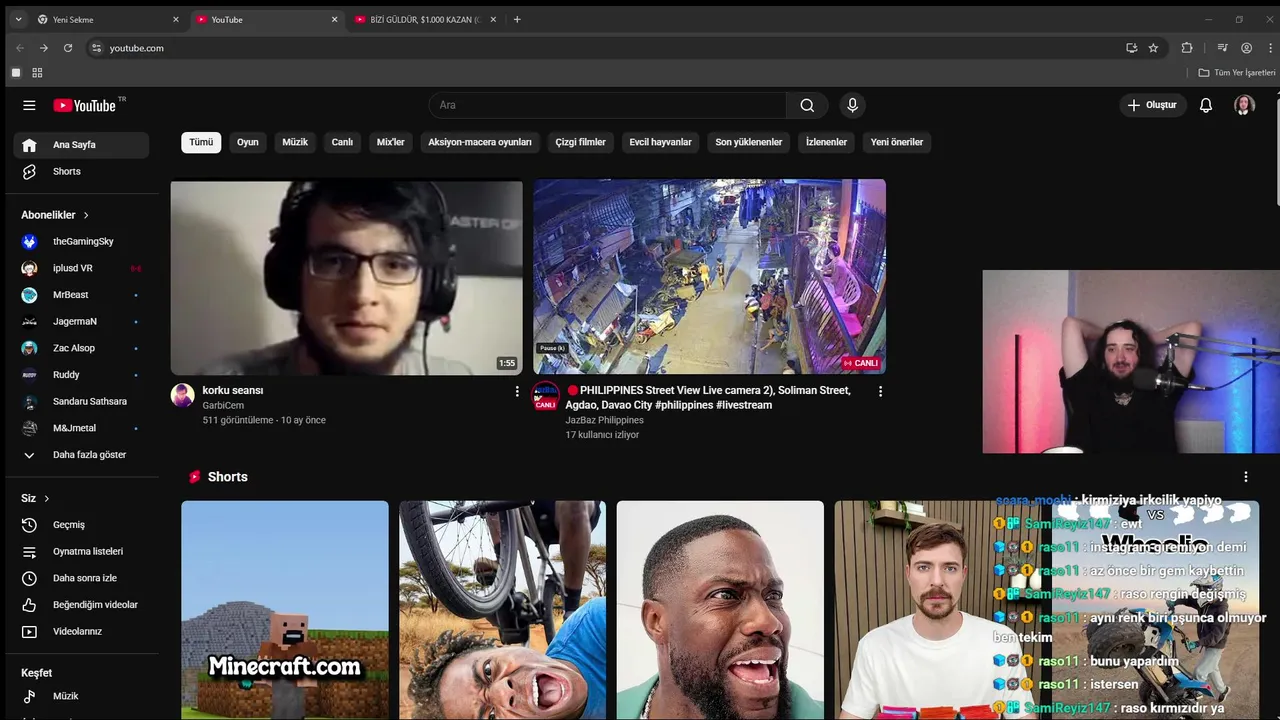Open the account avatar menu
Viewport: 1280px width, 720px height.
coord(1244,105)
